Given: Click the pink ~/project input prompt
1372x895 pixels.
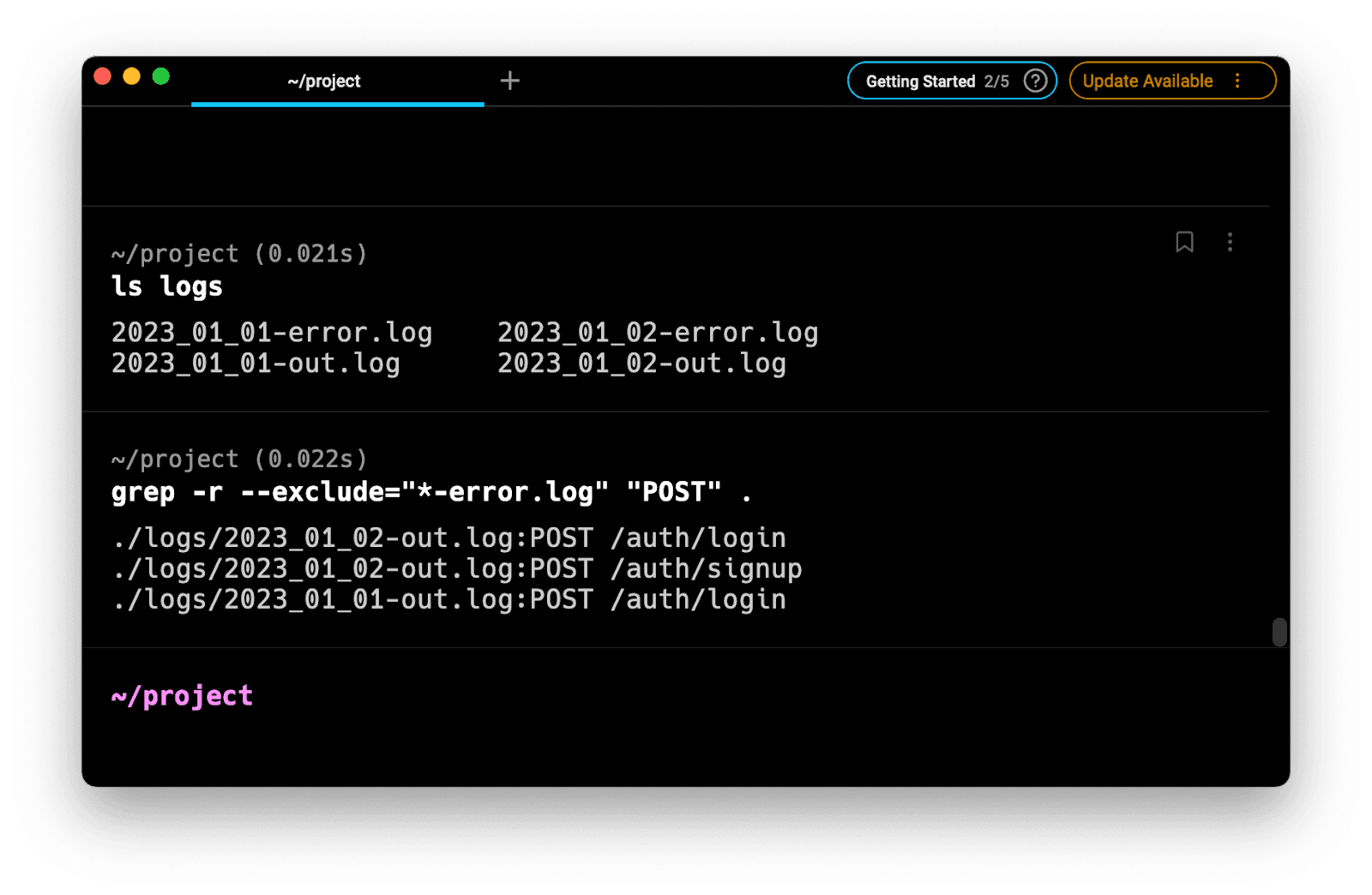Looking at the screenshot, I should (182, 695).
